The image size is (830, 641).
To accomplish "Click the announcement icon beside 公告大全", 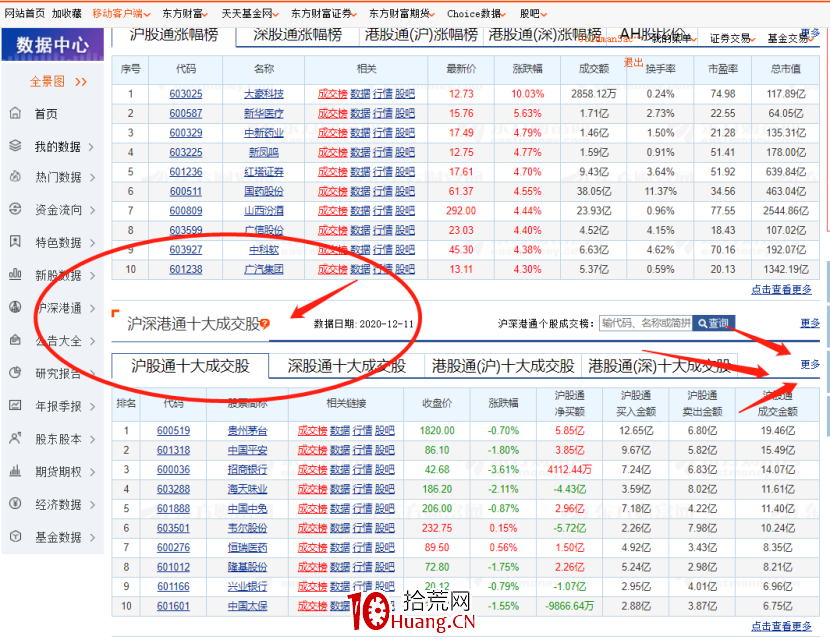I will [15, 340].
